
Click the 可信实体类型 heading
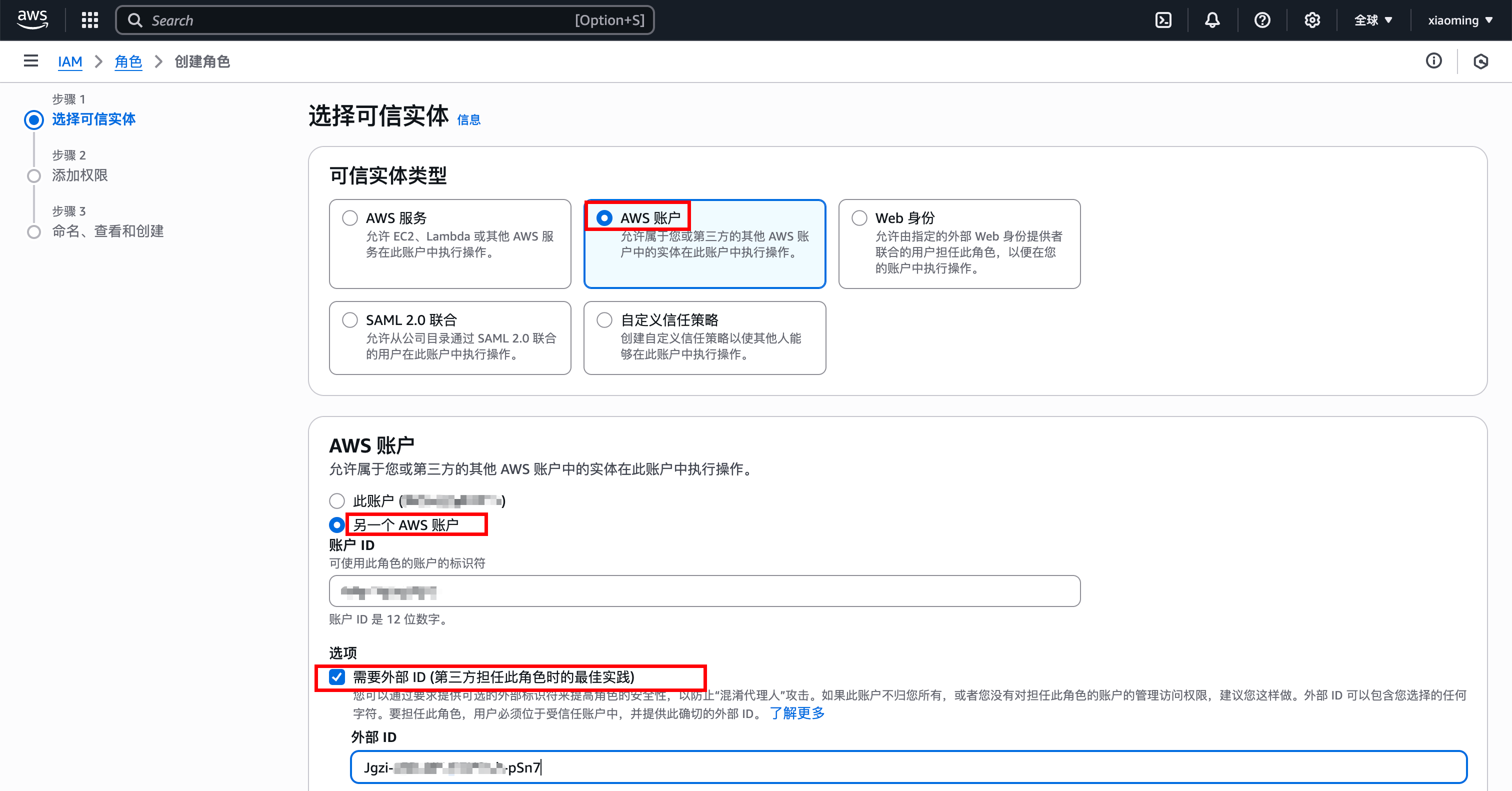(x=388, y=175)
